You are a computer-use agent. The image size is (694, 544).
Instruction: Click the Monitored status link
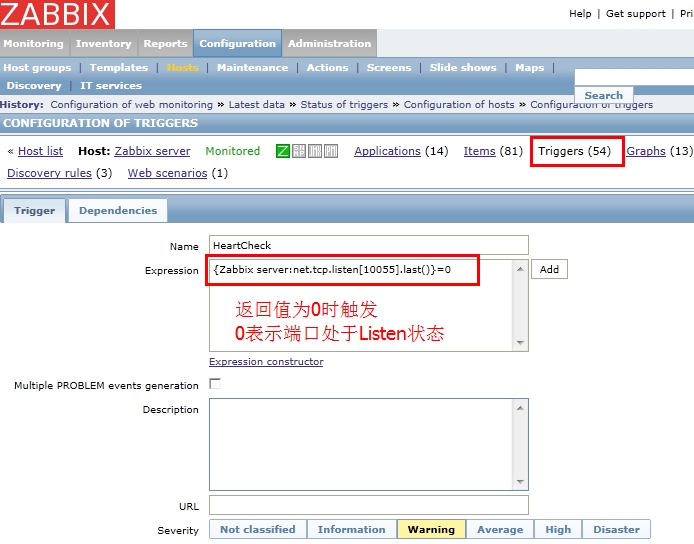click(232, 151)
